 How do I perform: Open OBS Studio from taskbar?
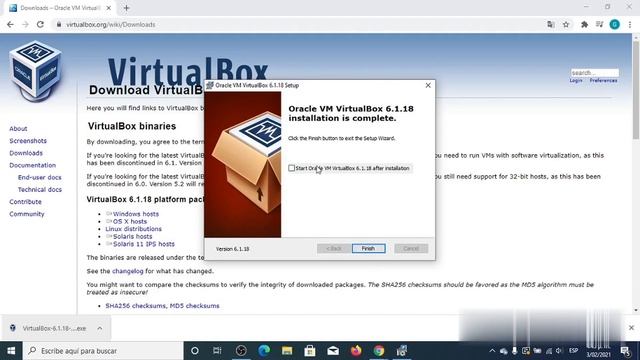(241, 351)
